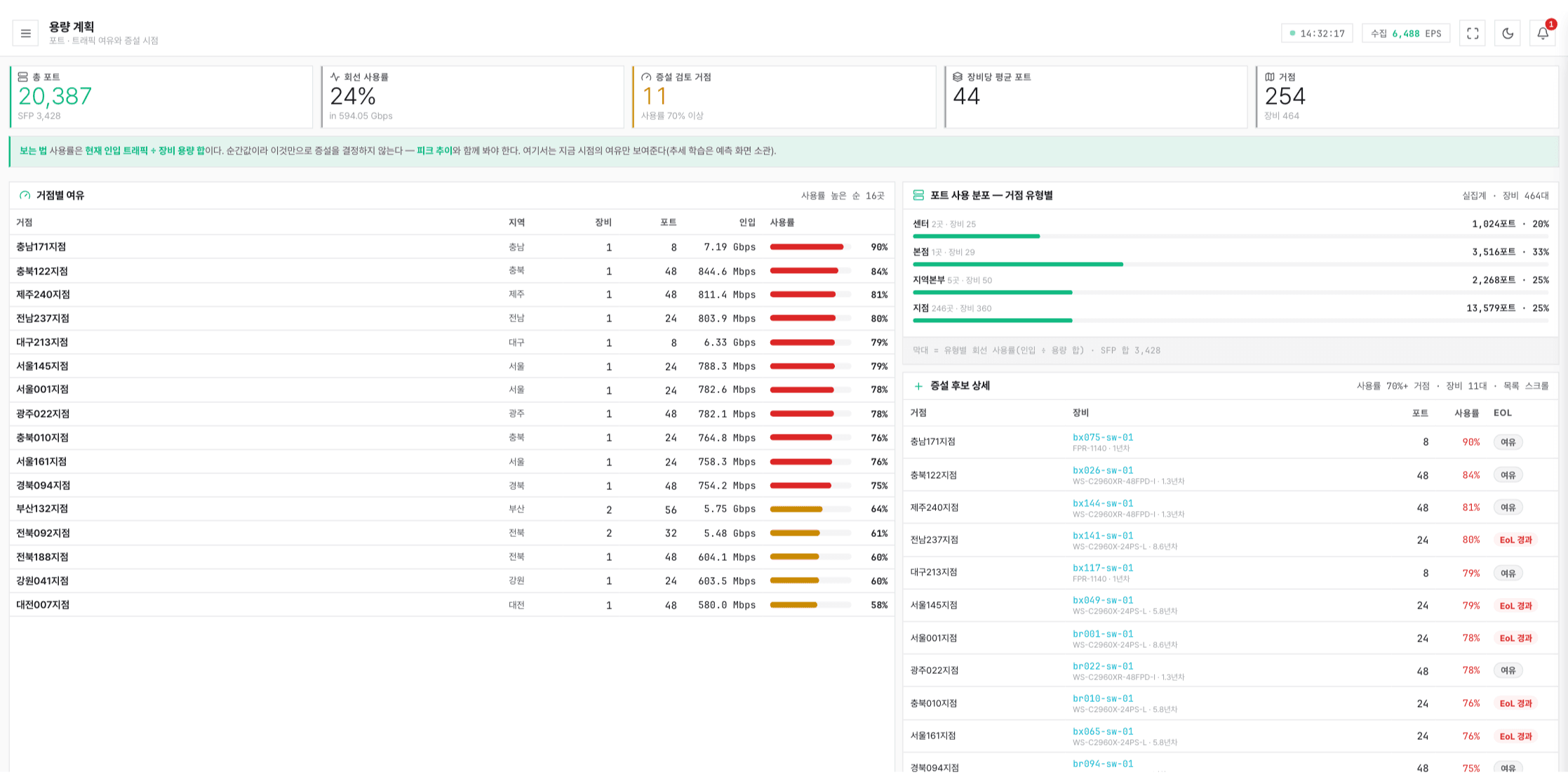Open notifications bell with badge

(x=1543, y=33)
